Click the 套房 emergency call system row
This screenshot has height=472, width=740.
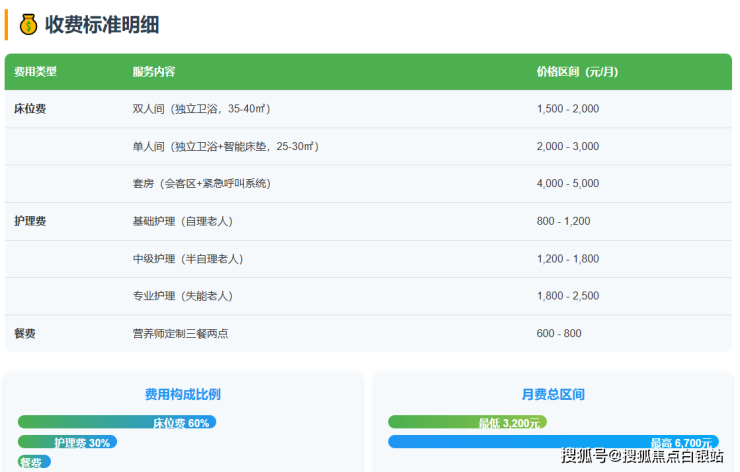point(201,184)
